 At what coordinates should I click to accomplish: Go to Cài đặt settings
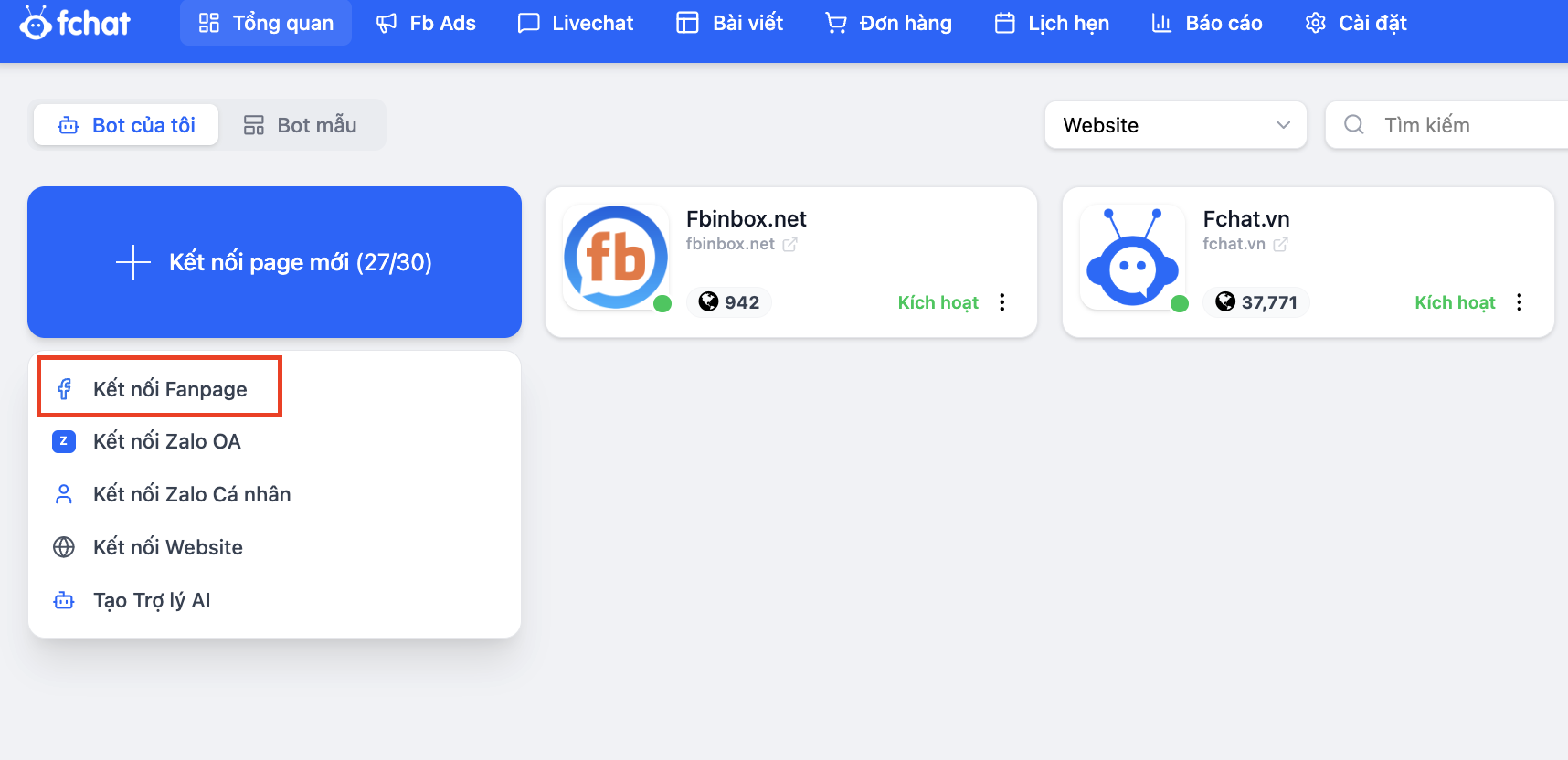[1356, 23]
